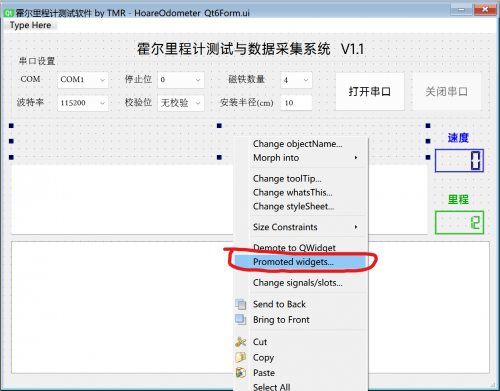Screen dimensions: 500x391
Task: Click the Copy icon in context menu
Action: (x=241, y=357)
